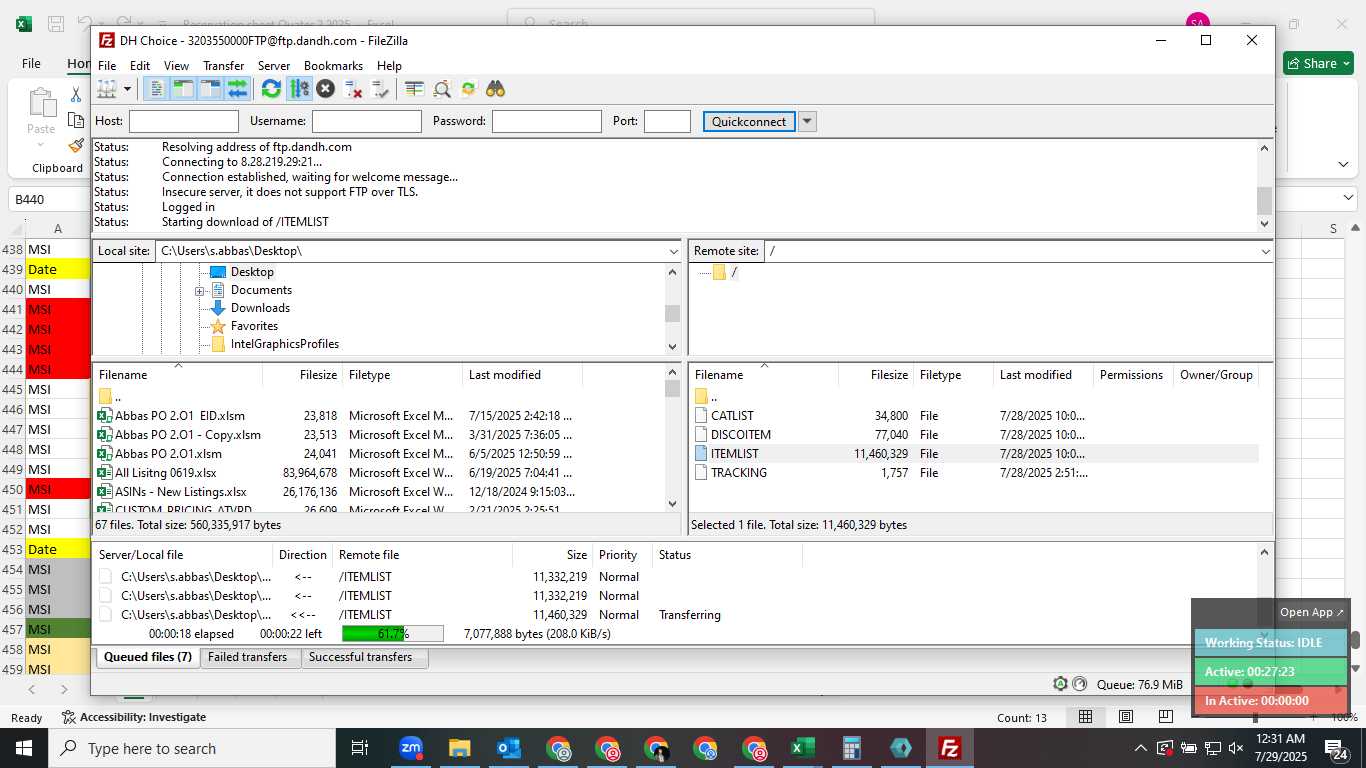Switch to Queued files tab

(x=148, y=658)
